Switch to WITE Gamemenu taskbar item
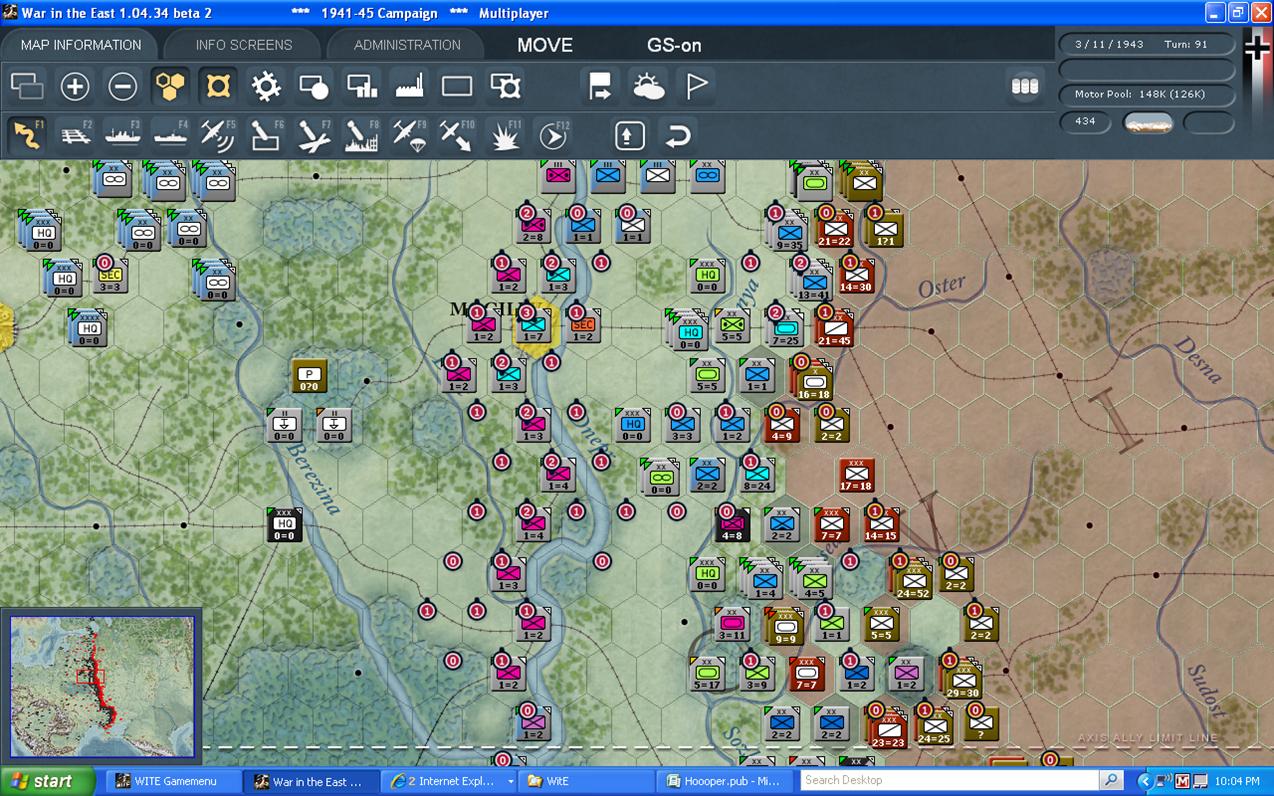The height and width of the screenshot is (796, 1274). [x=173, y=781]
